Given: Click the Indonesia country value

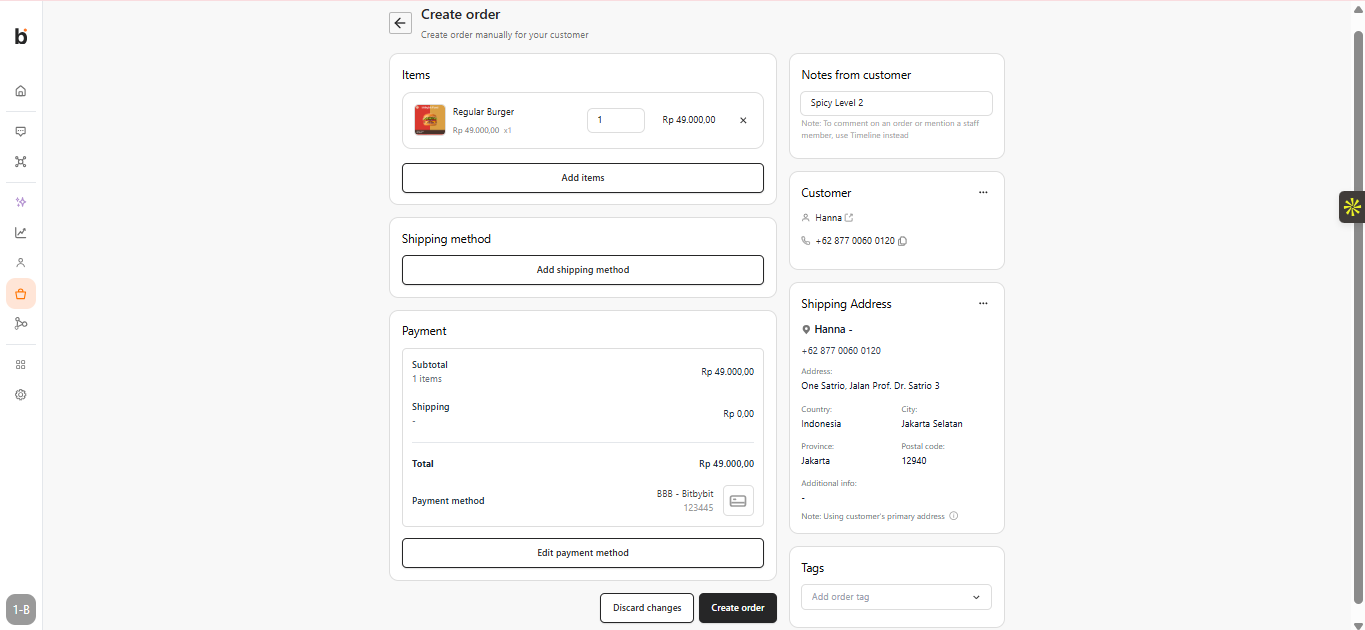Looking at the screenshot, I should [821, 424].
